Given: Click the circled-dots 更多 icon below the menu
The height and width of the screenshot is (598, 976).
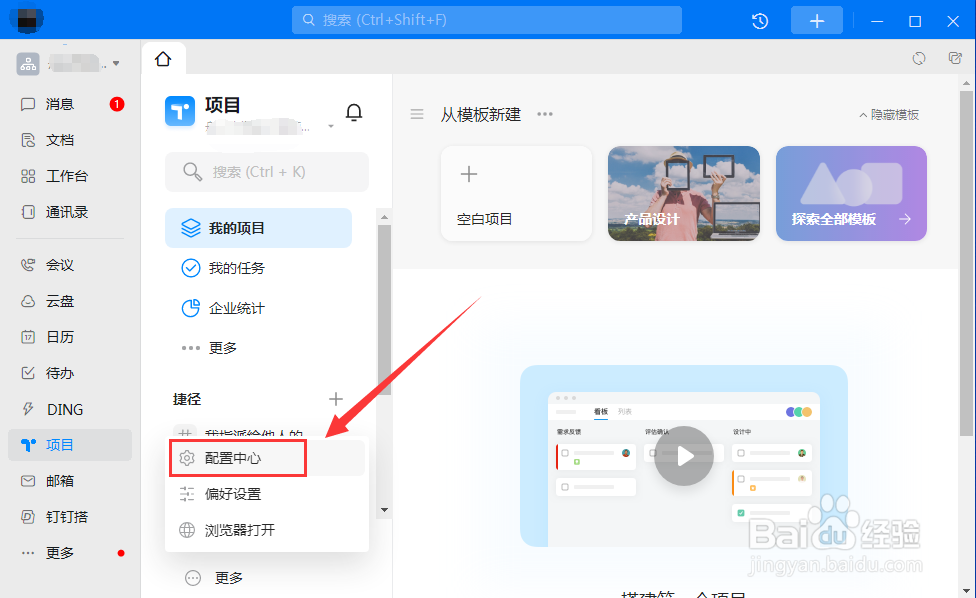Looking at the screenshot, I should (193, 578).
